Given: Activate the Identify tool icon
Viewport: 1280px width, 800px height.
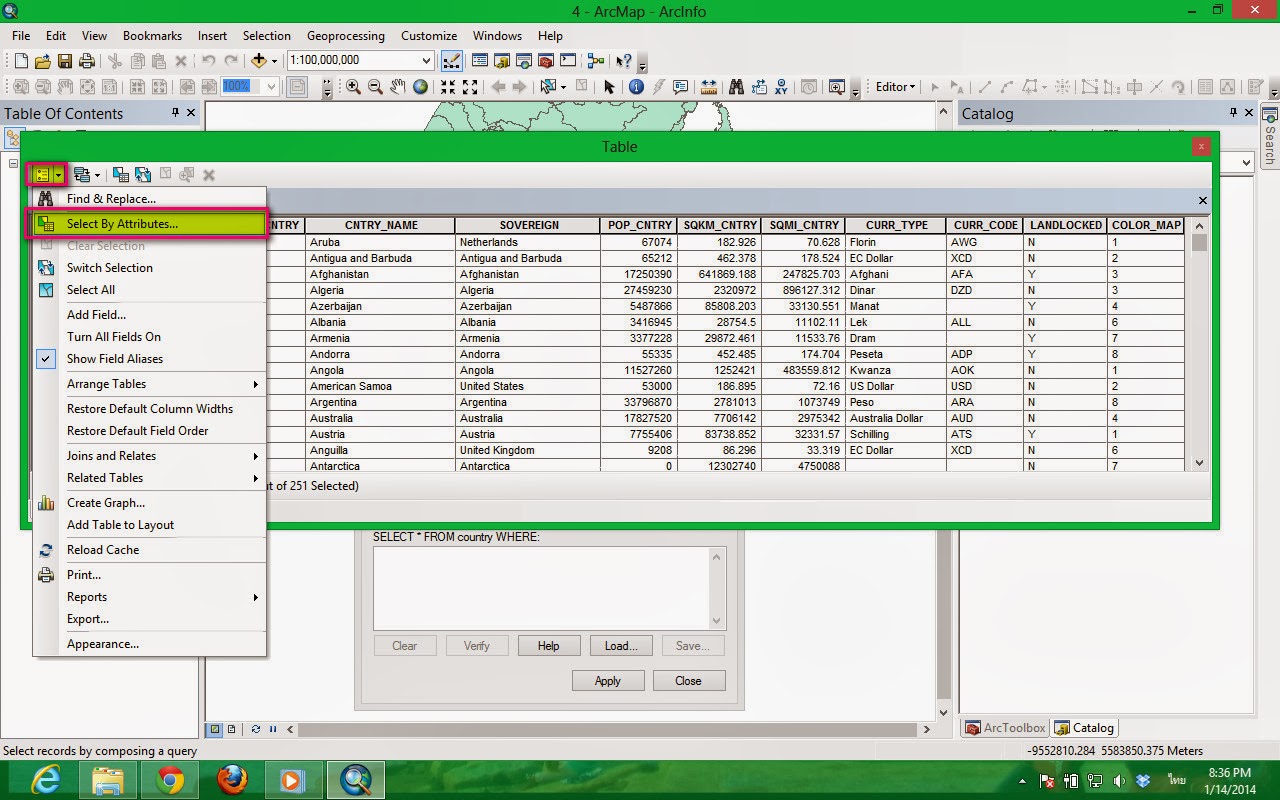Looking at the screenshot, I should pyautogui.click(x=636, y=87).
